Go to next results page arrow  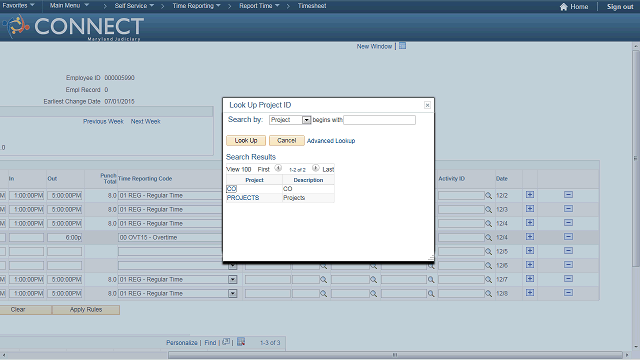coord(316,168)
